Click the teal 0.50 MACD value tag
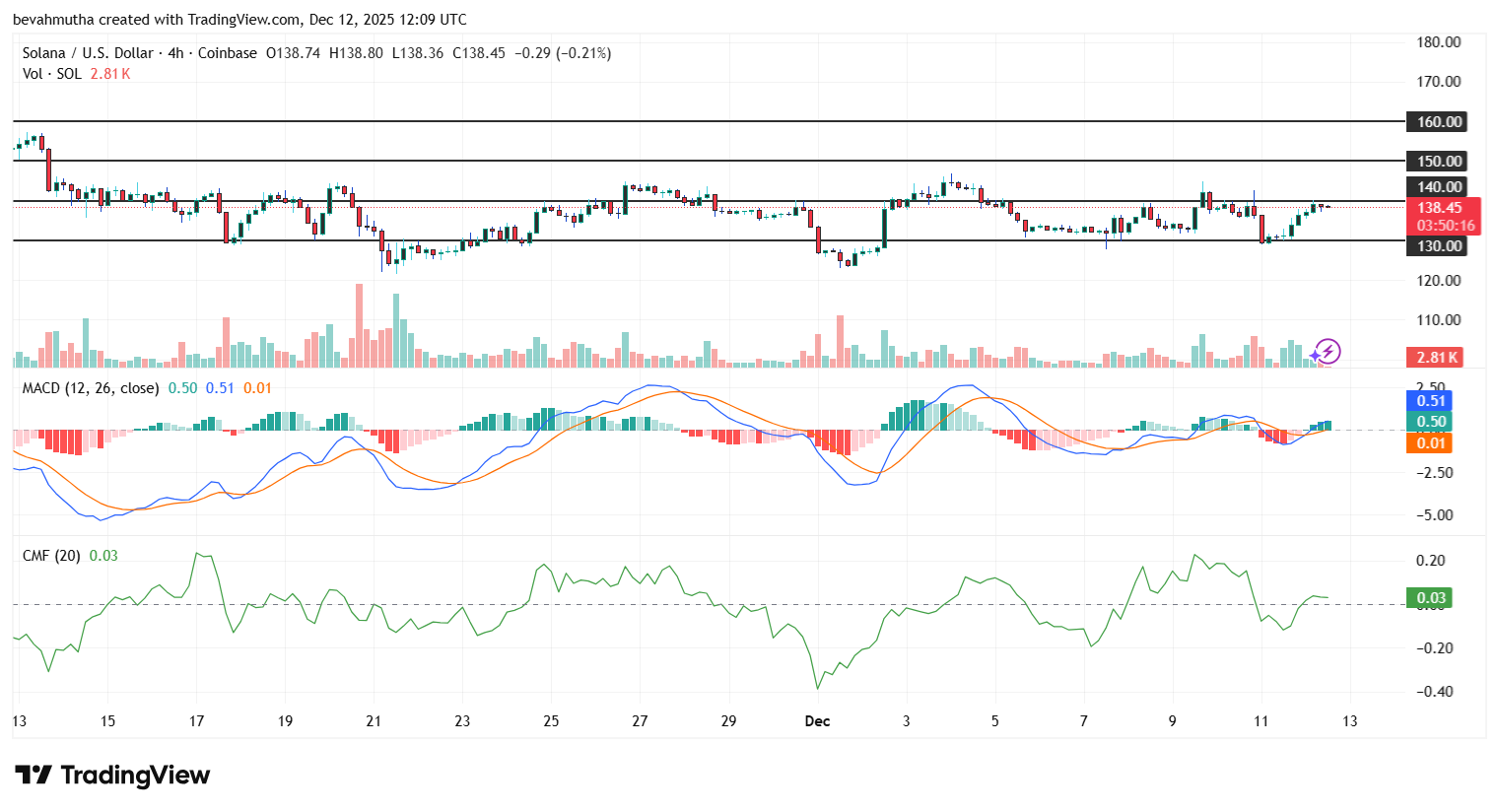This screenshot has height=812, width=1499. click(x=1429, y=422)
